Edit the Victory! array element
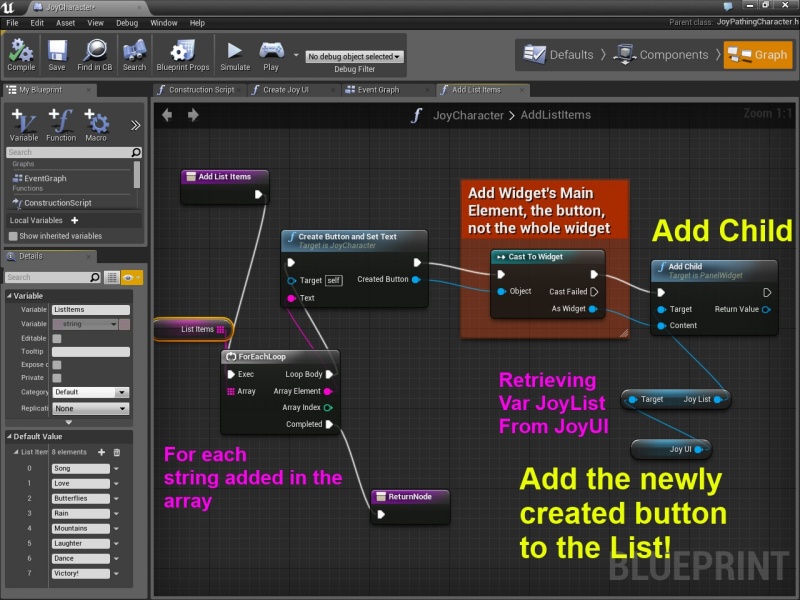 pos(81,573)
